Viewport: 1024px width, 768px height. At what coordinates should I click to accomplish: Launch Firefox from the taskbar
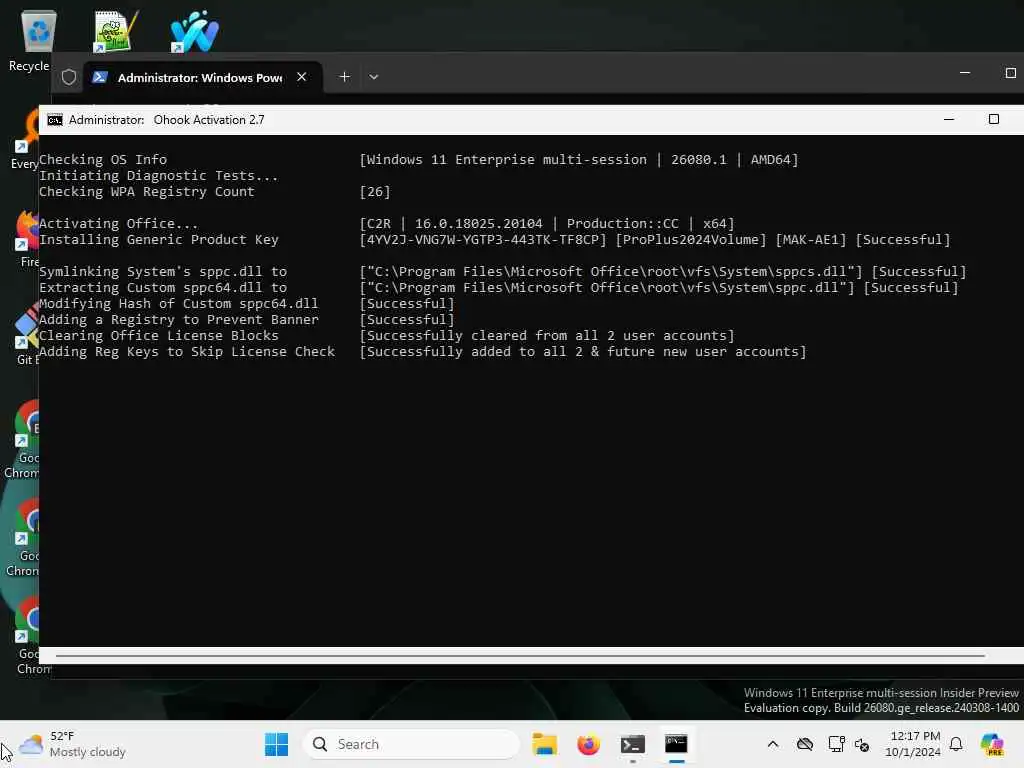pyautogui.click(x=588, y=744)
